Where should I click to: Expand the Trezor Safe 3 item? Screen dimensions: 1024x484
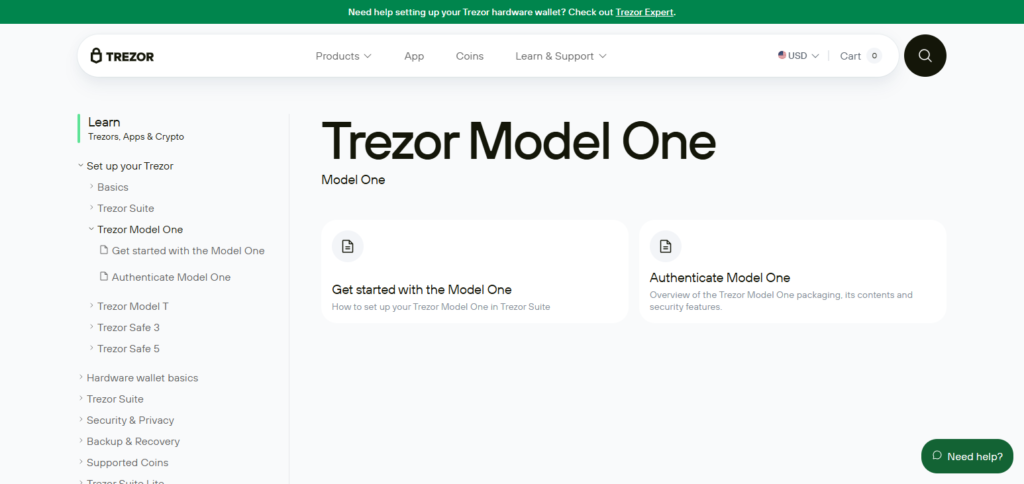(x=91, y=327)
